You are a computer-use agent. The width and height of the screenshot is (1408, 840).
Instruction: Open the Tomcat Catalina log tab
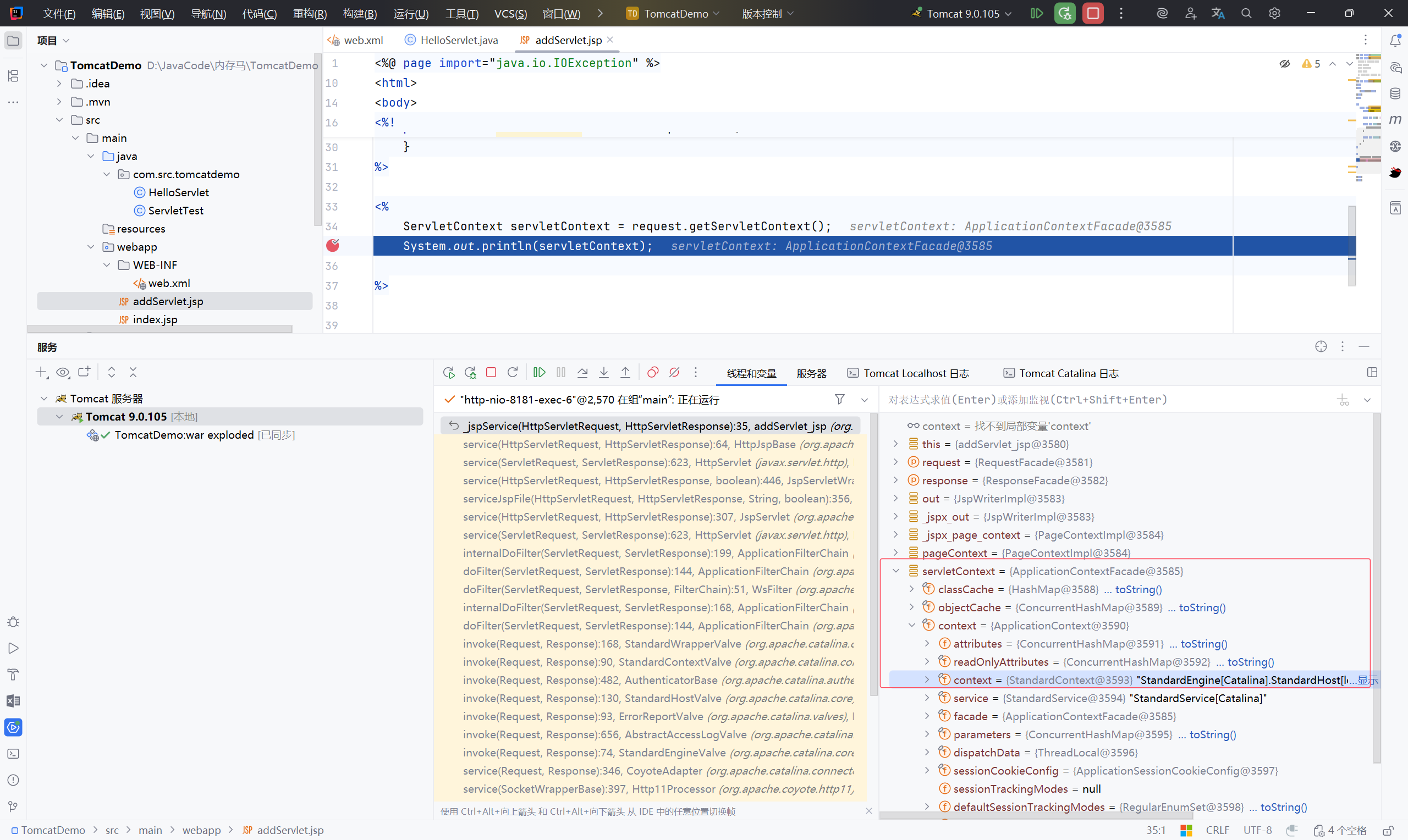(1061, 374)
